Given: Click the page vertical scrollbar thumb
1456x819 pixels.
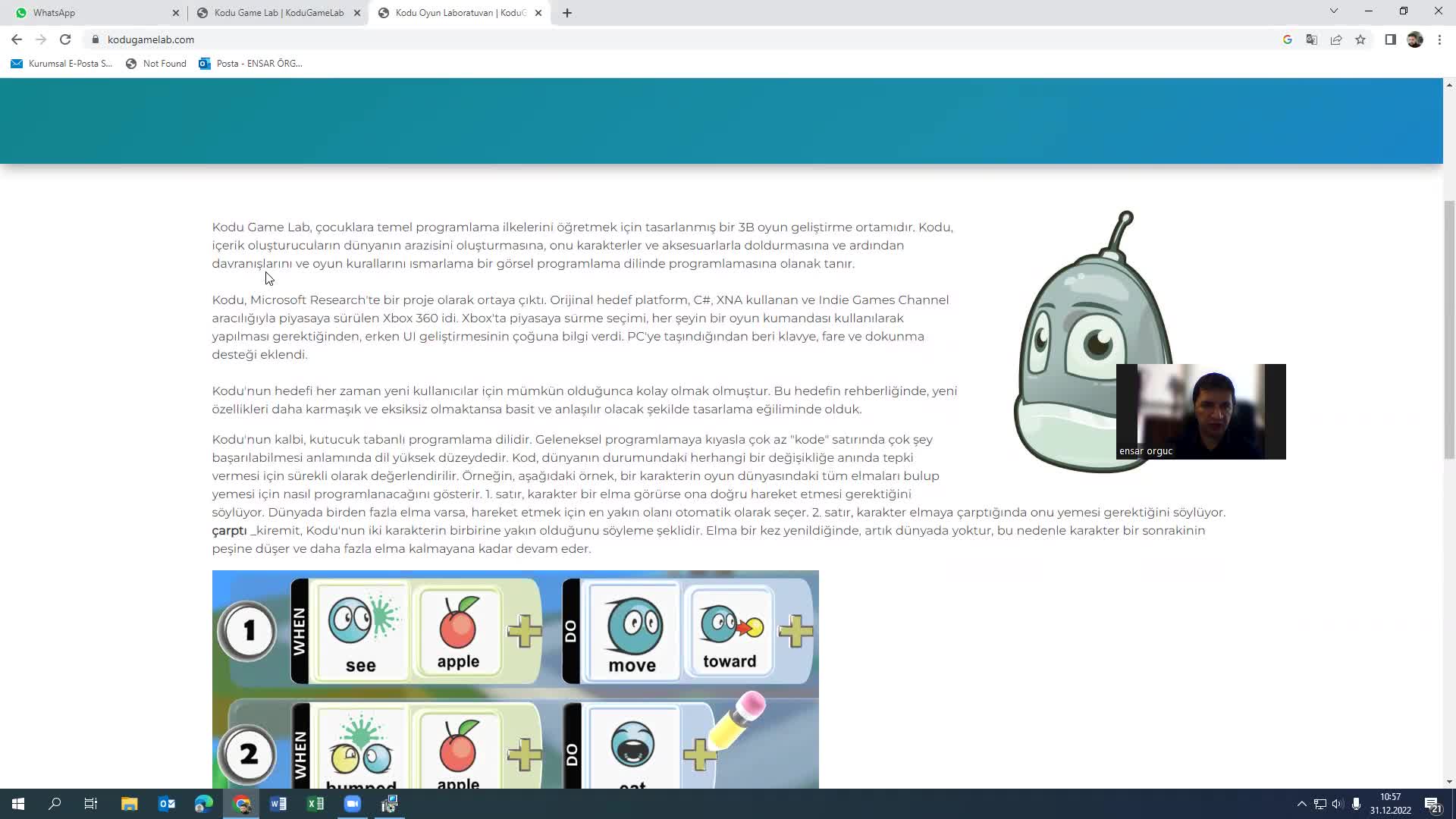Looking at the screenshot, I should click(1449, 330).
